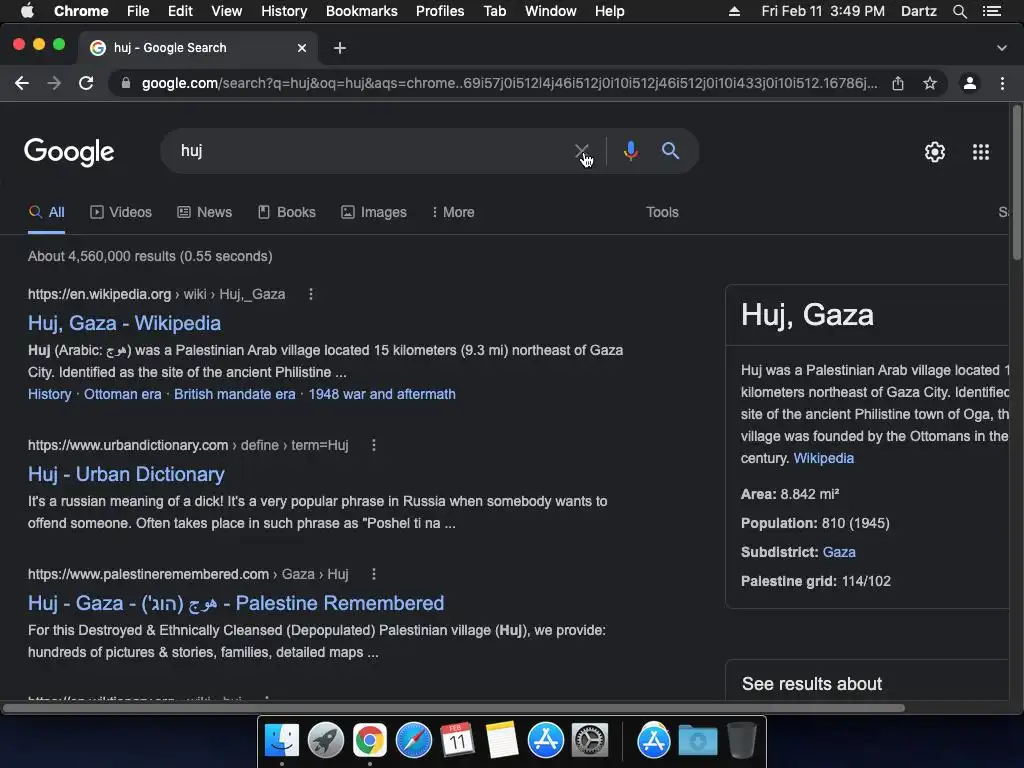This screenshot has height=768, width=1024.
Task: Open the History menu in menu bar
Action: [284, 11]
